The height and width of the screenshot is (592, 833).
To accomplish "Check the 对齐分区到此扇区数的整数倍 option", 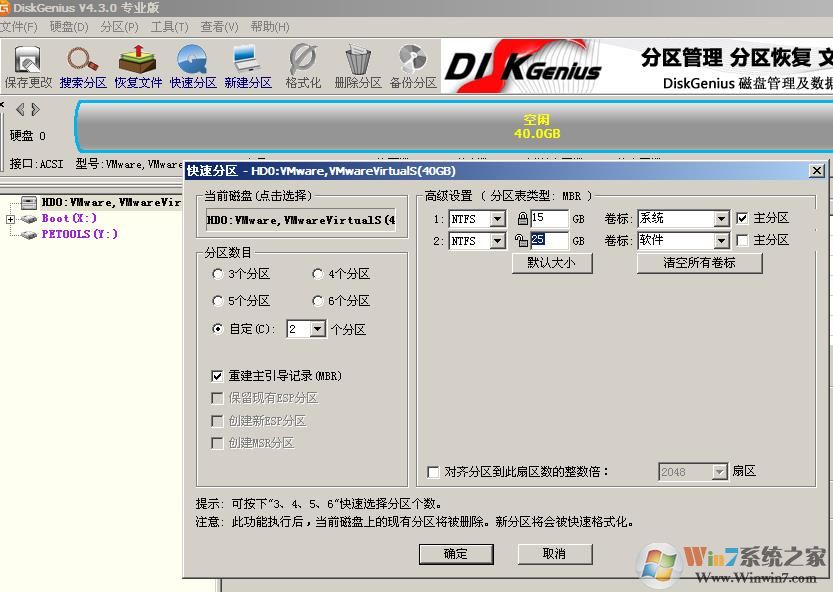I will click(x=433, y=472).
